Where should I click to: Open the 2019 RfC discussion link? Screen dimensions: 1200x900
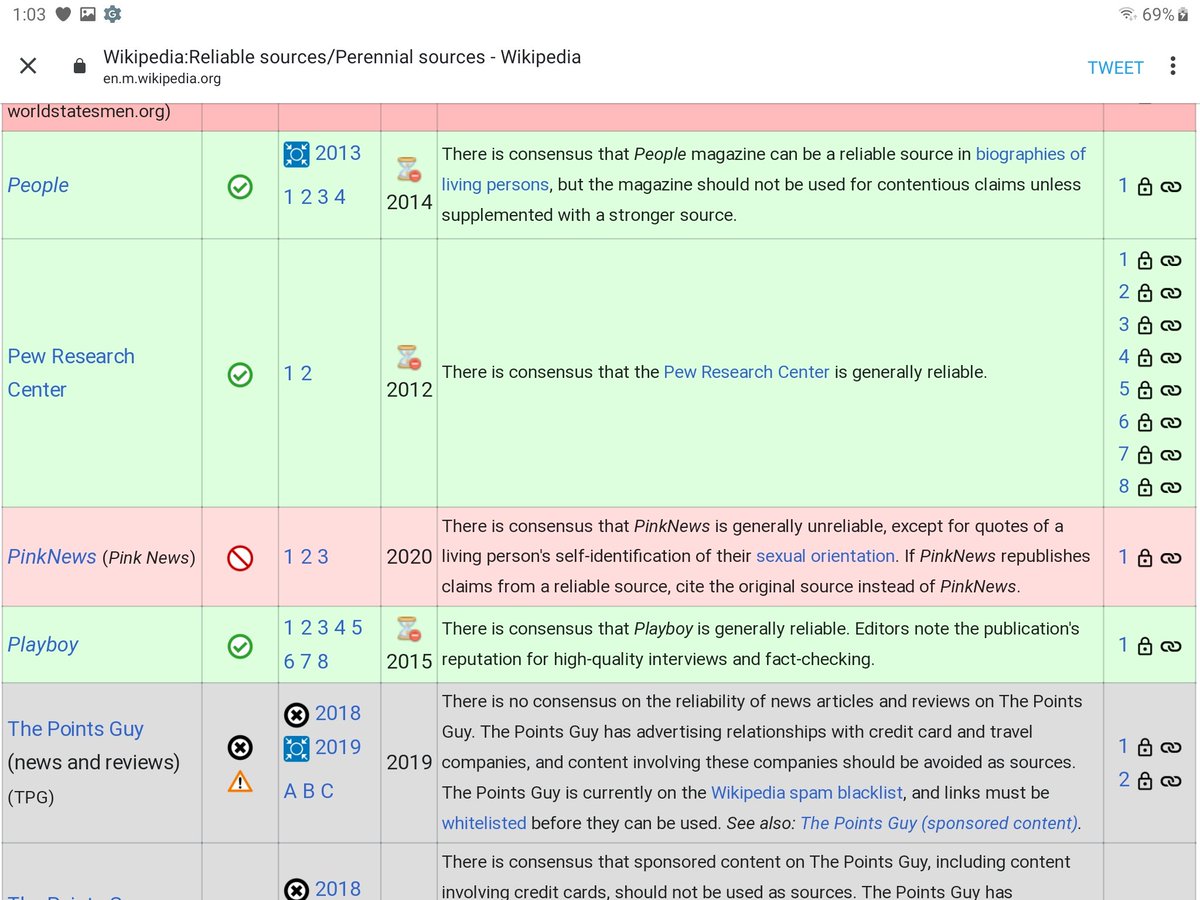tap(338, 747)
